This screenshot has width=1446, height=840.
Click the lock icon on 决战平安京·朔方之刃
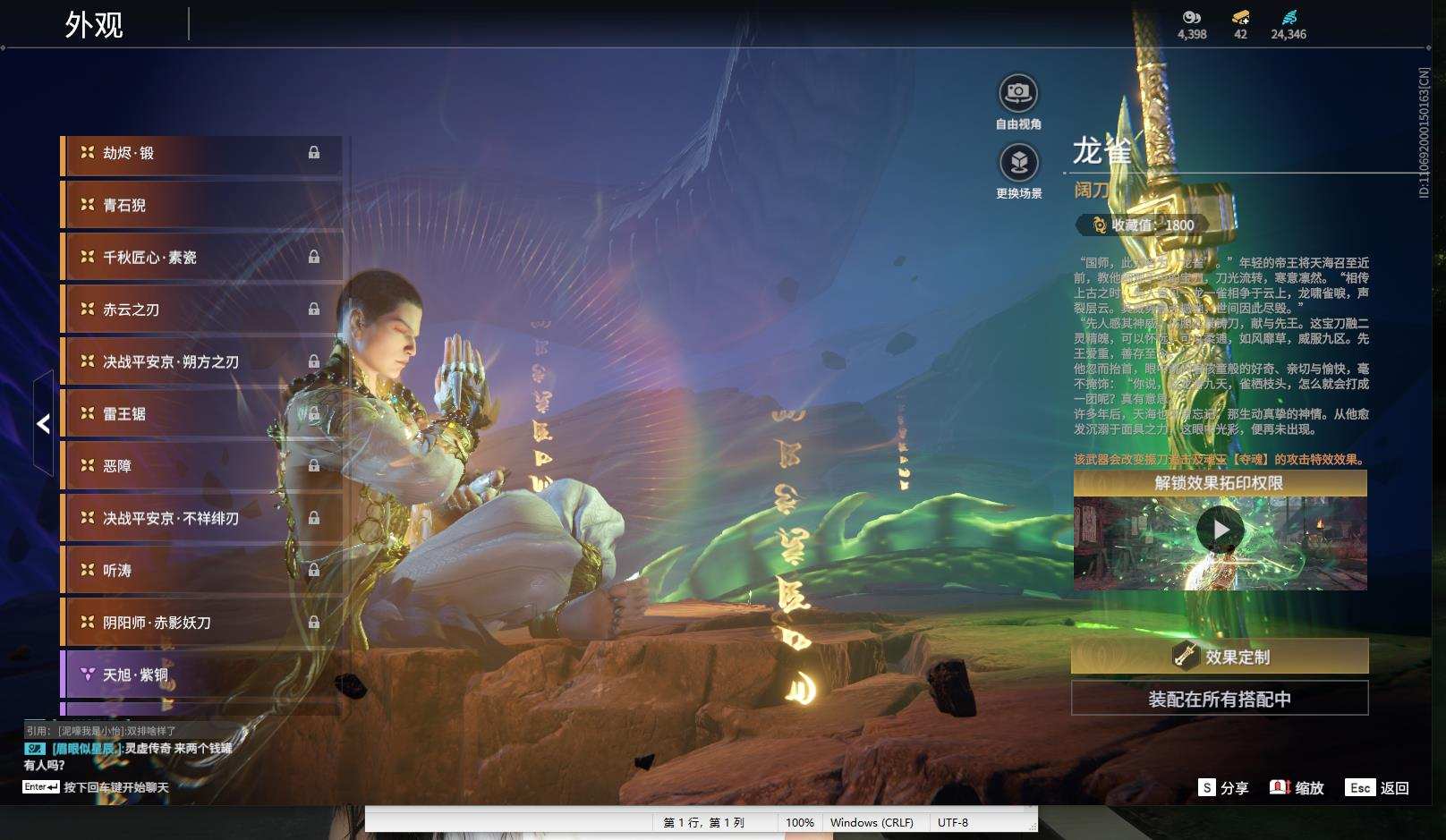tap(314, 361)
